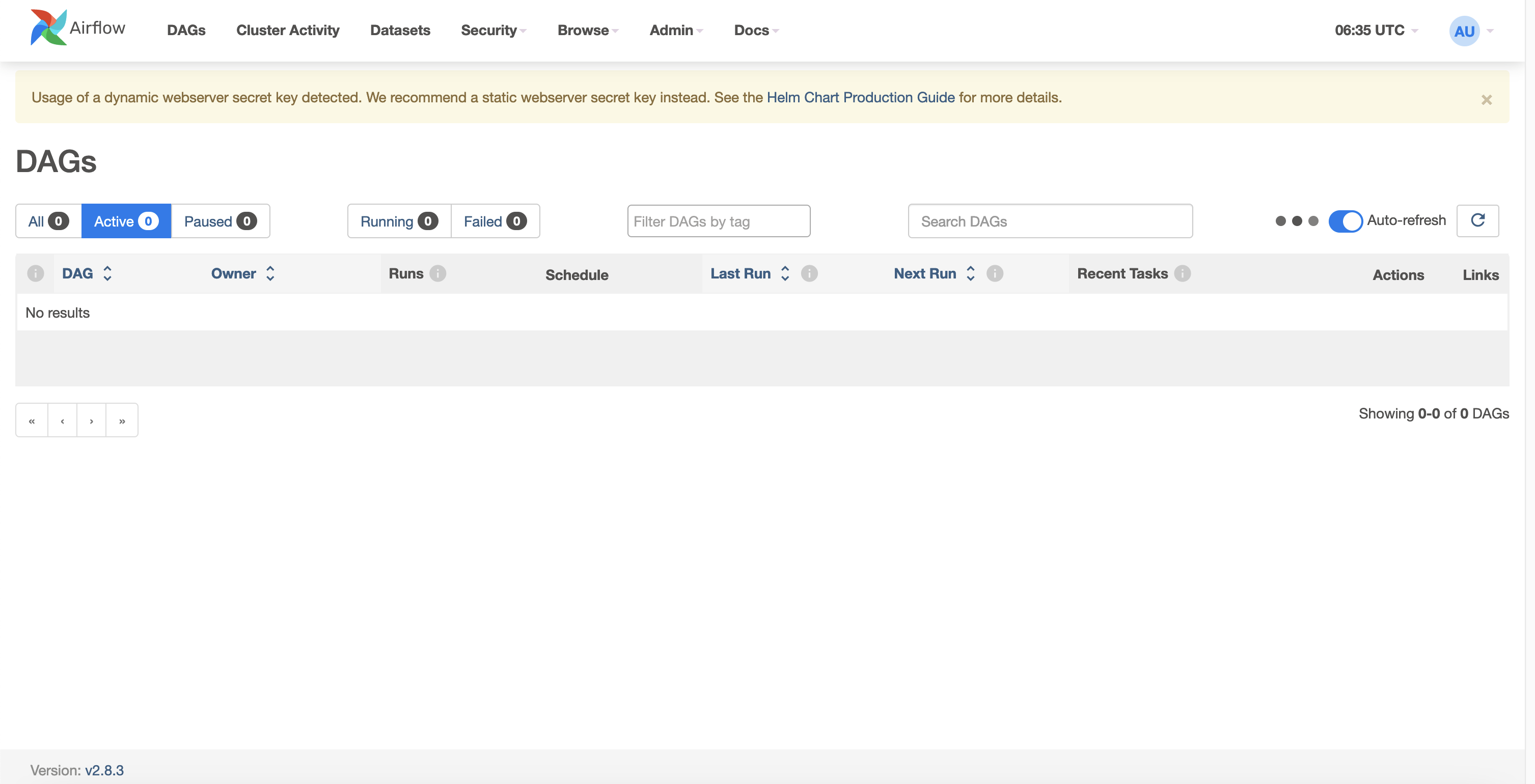Viewport: 1535px width, 784px height.
Task: Show only Paused DAGs
Action: click(x=220, y=221)
